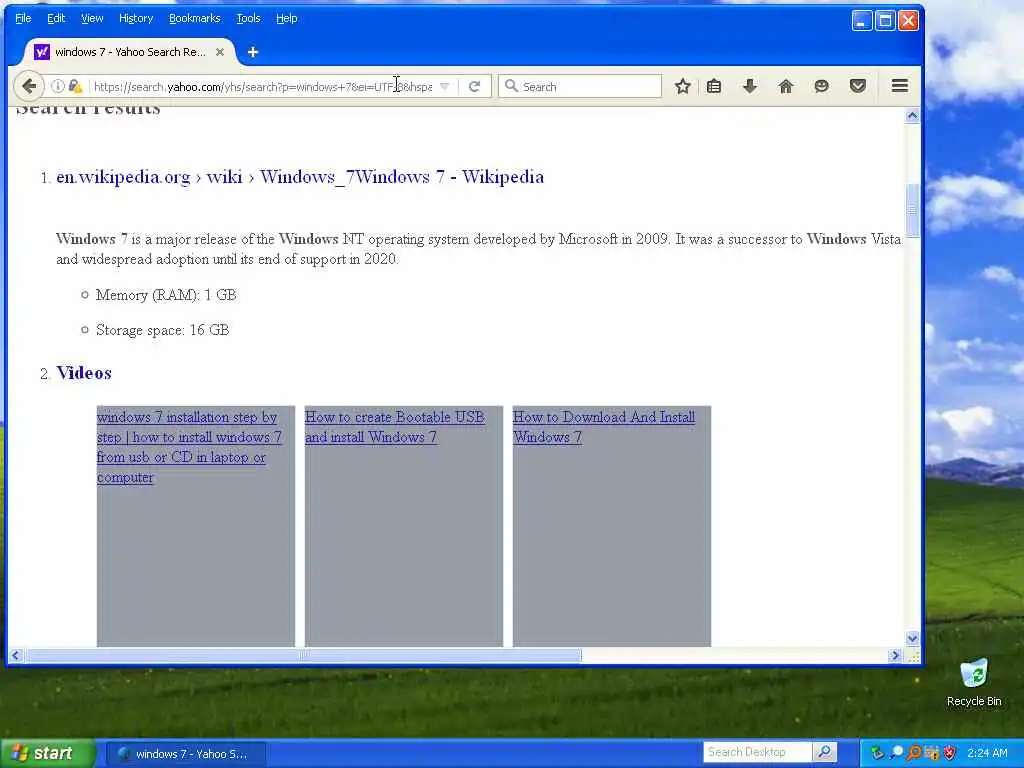Expand the address bar history dropdown
Viewport: 1024px width, 768px height.
(444, 86)
